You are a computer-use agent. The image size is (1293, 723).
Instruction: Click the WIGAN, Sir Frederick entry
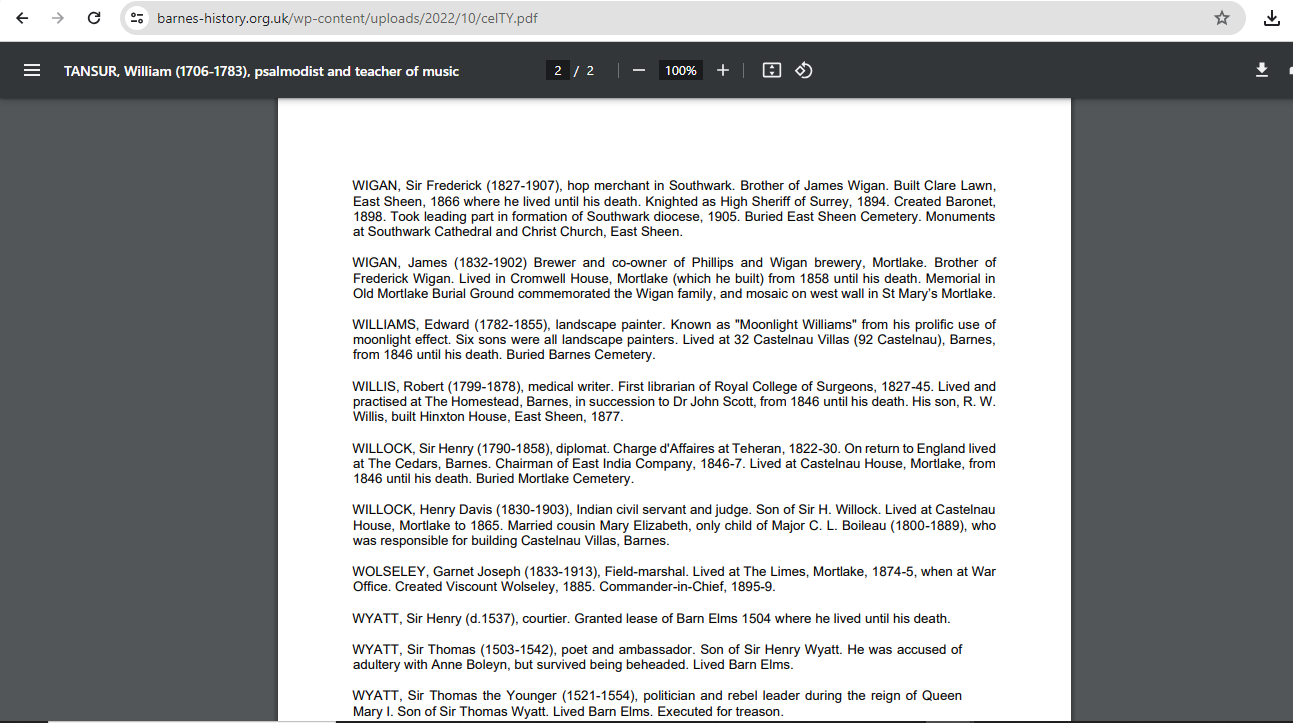pyautogui.click(x=674, y=209)
